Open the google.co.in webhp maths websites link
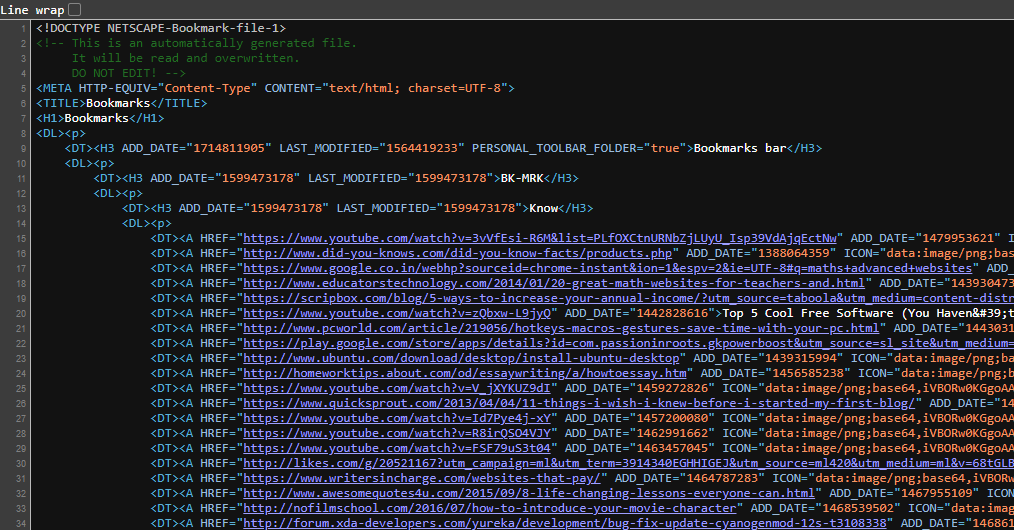Screen dimensions: 1014x530 (608, 268)
